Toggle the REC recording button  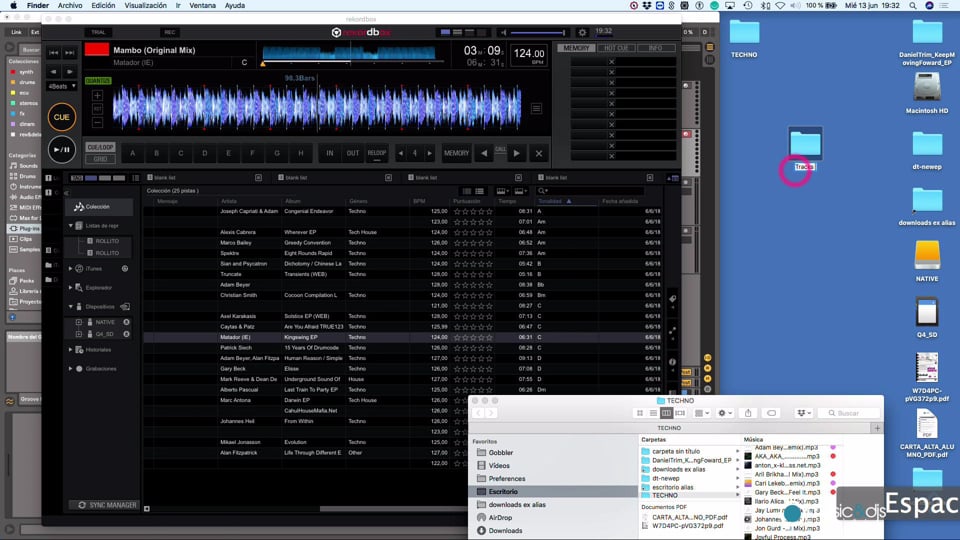[170, 32]
